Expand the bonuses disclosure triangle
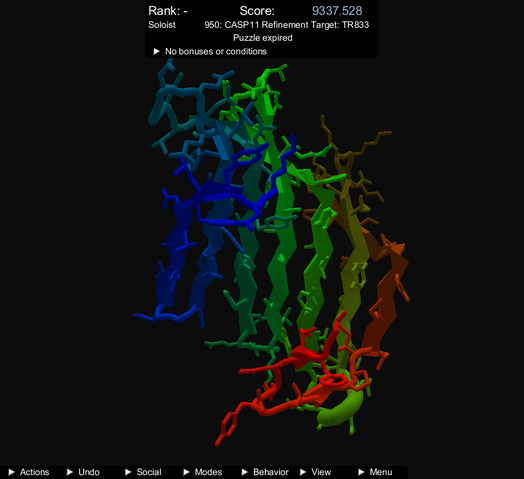 [x=156, y=51]
